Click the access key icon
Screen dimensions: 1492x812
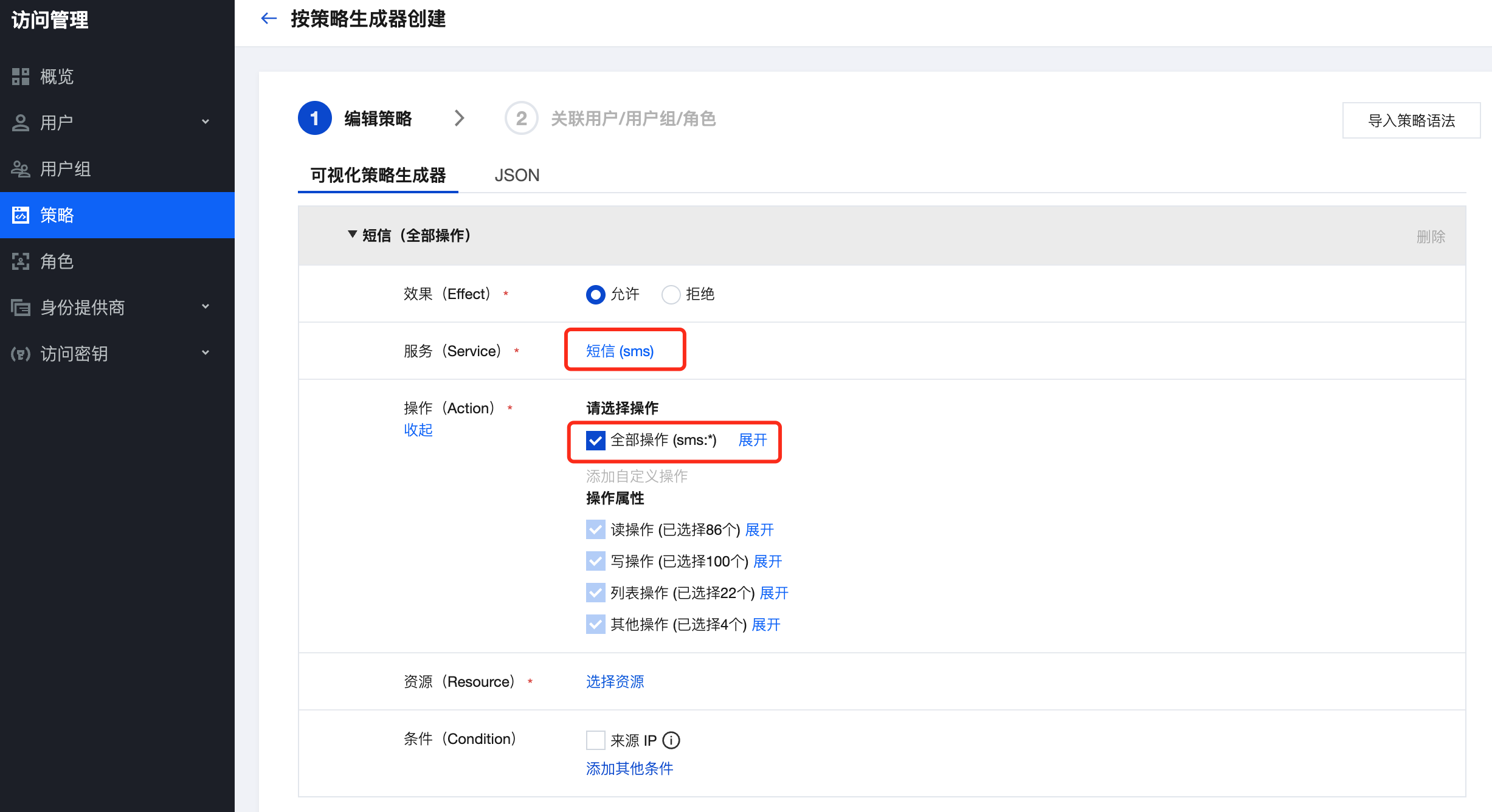[21, 354]
